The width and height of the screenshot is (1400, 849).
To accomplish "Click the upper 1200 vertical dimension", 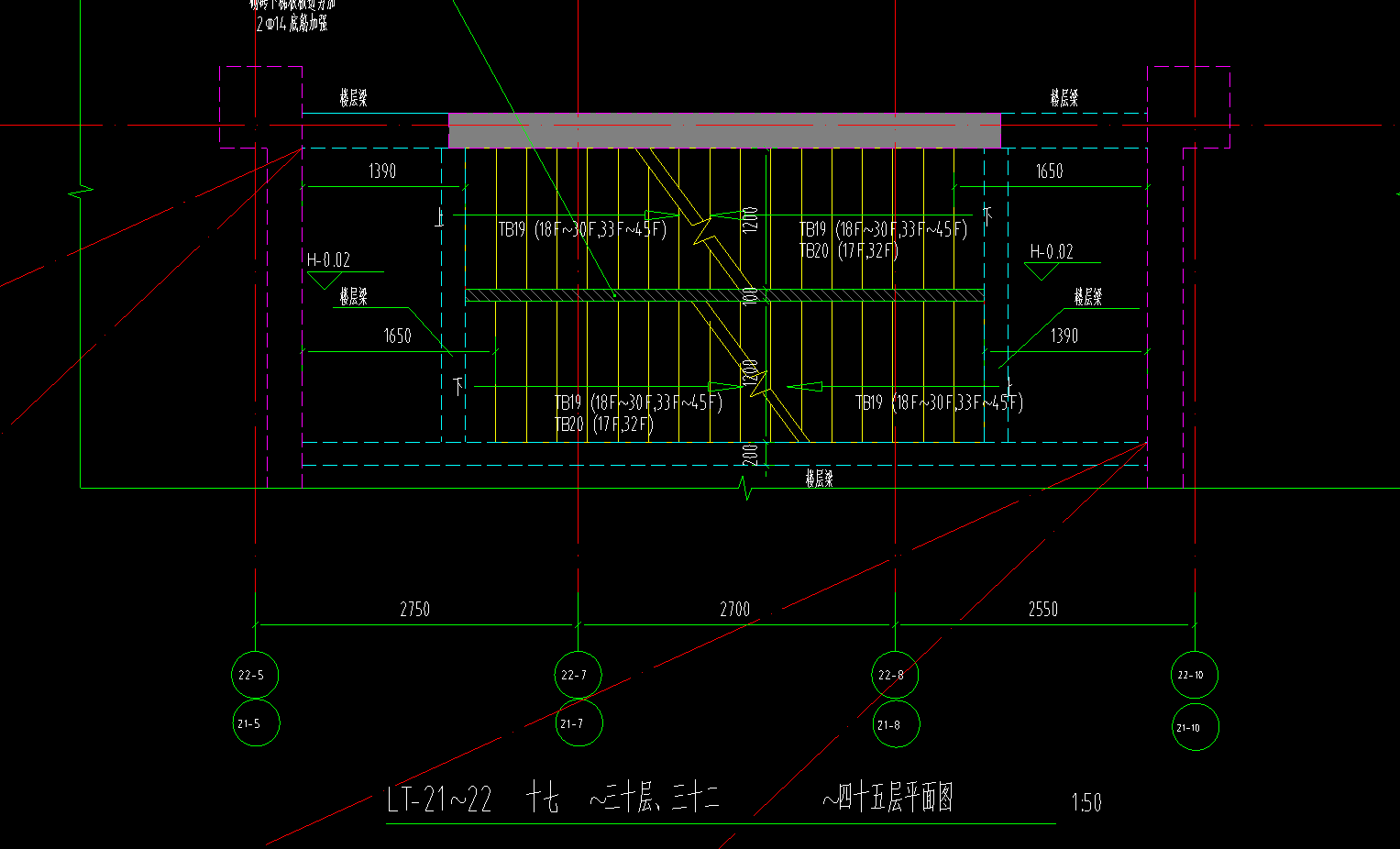I will click(x=751, y=219).
